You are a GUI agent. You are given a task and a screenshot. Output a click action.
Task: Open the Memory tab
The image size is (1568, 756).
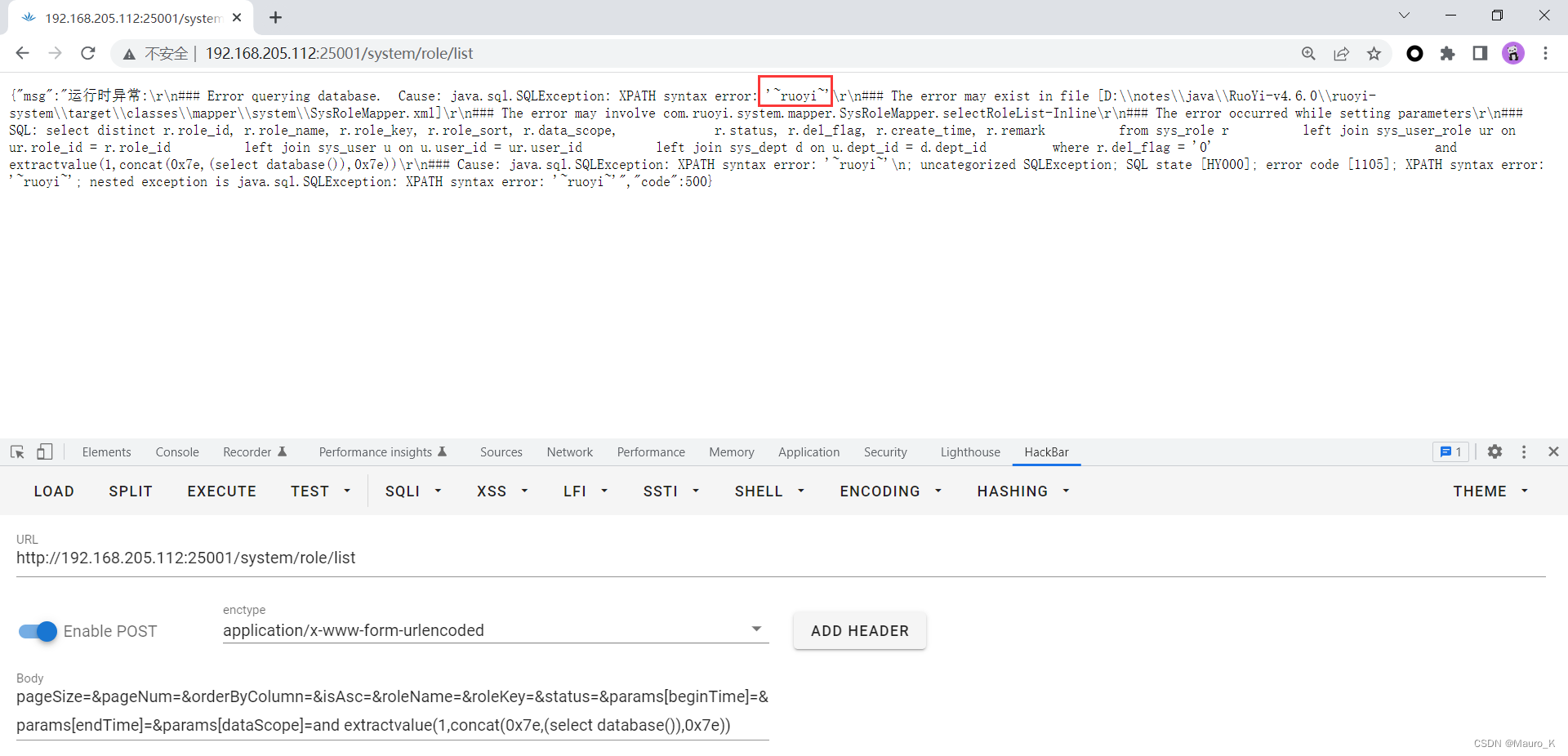click(732, 452)
